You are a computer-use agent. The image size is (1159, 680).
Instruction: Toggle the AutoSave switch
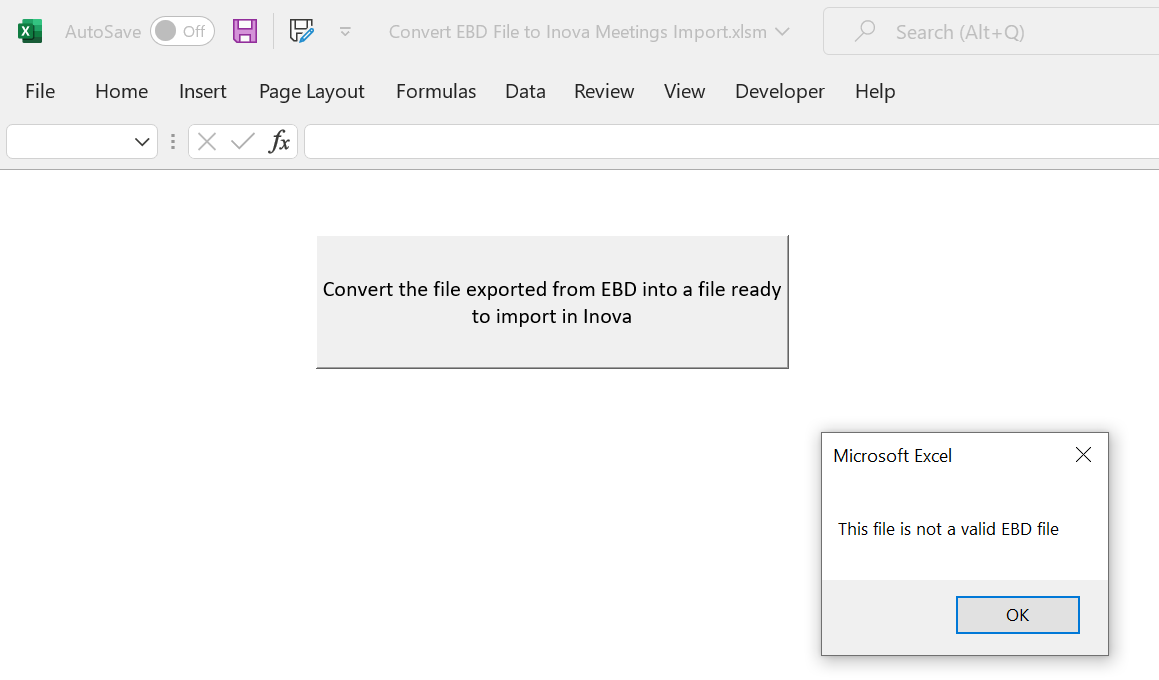(x=183, y=32)
